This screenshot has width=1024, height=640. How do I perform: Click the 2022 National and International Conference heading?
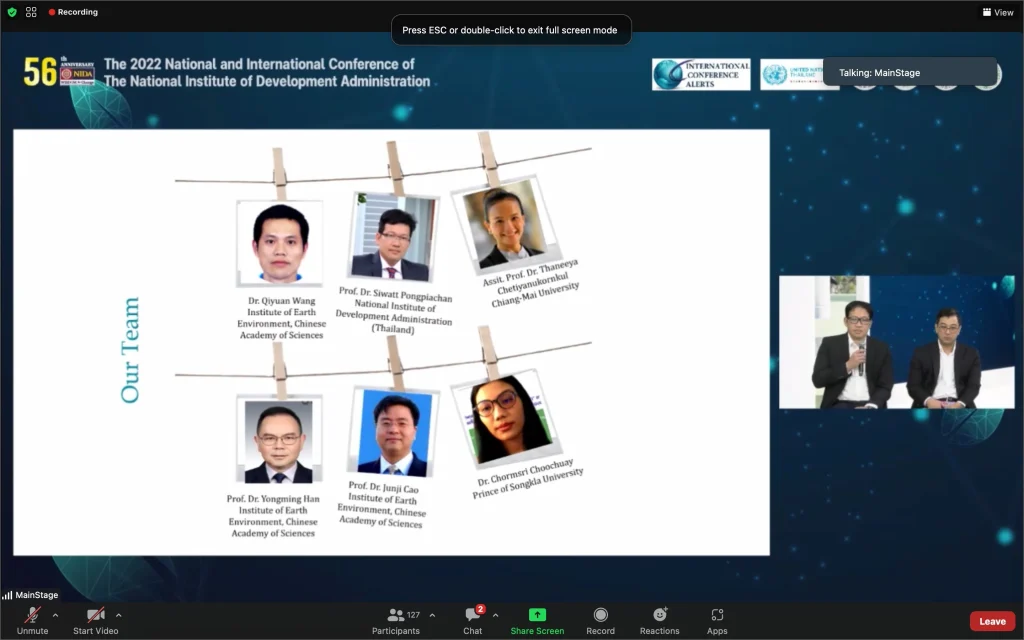[266, 72]
